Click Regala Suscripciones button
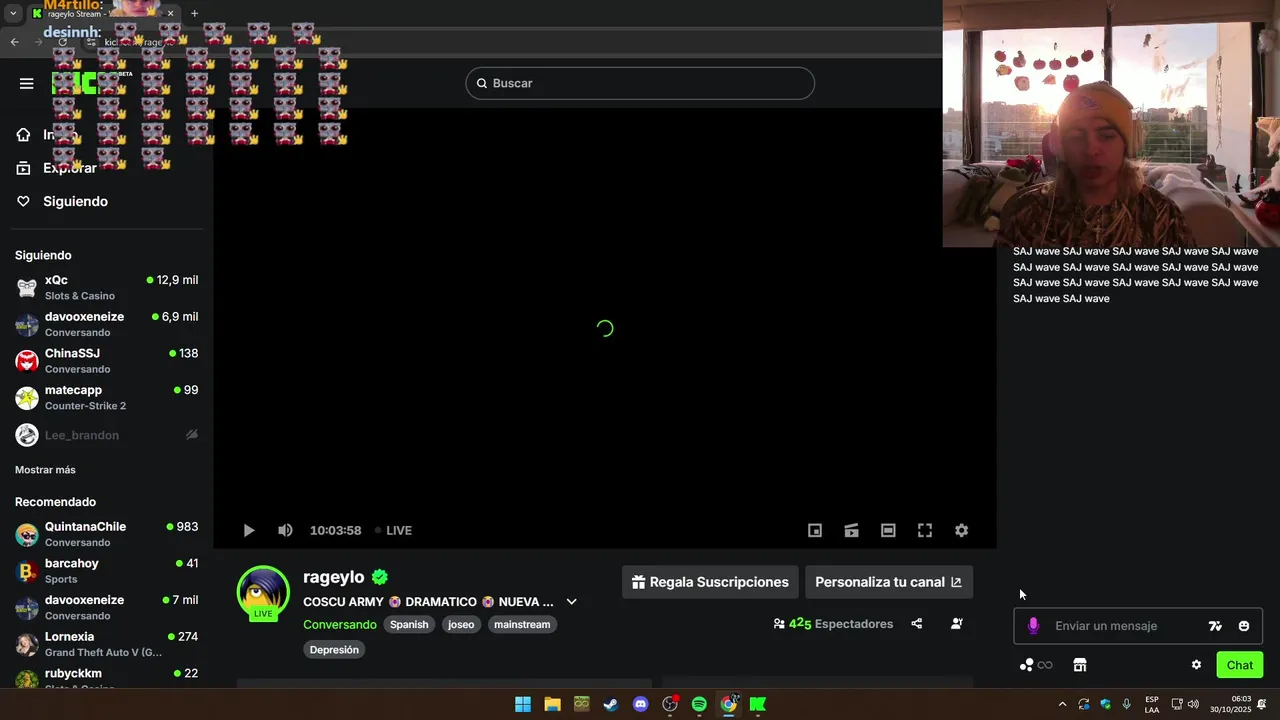The height and width of the screenshot is (720, 1280). pos(710,582)
